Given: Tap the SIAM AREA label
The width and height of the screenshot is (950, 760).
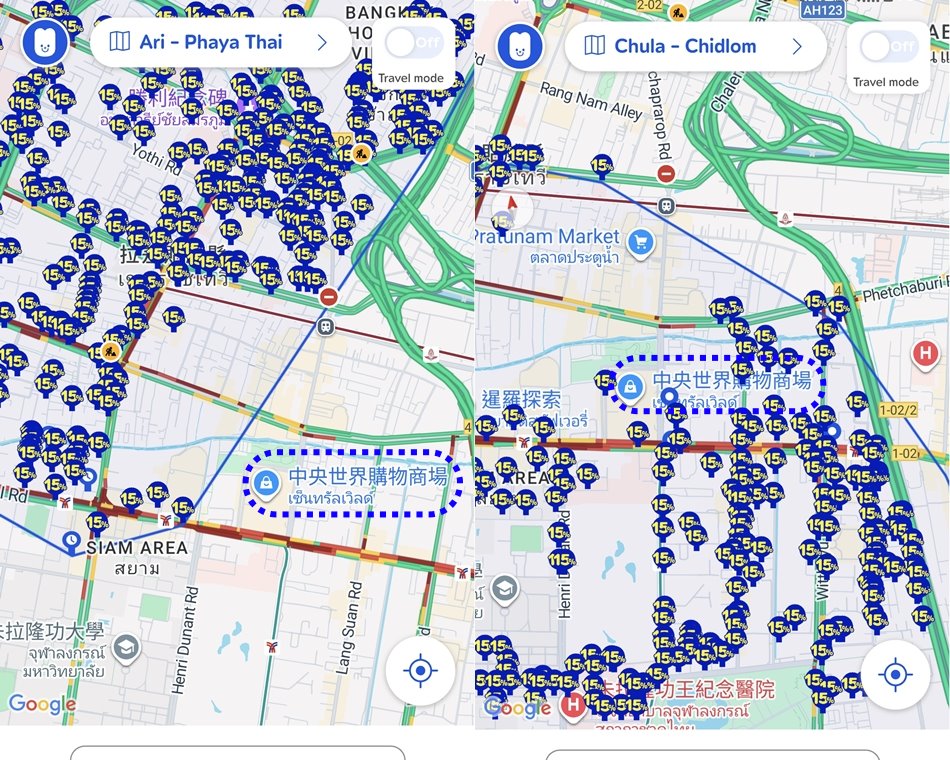Looking at the screenshot, I should (137, 548).
